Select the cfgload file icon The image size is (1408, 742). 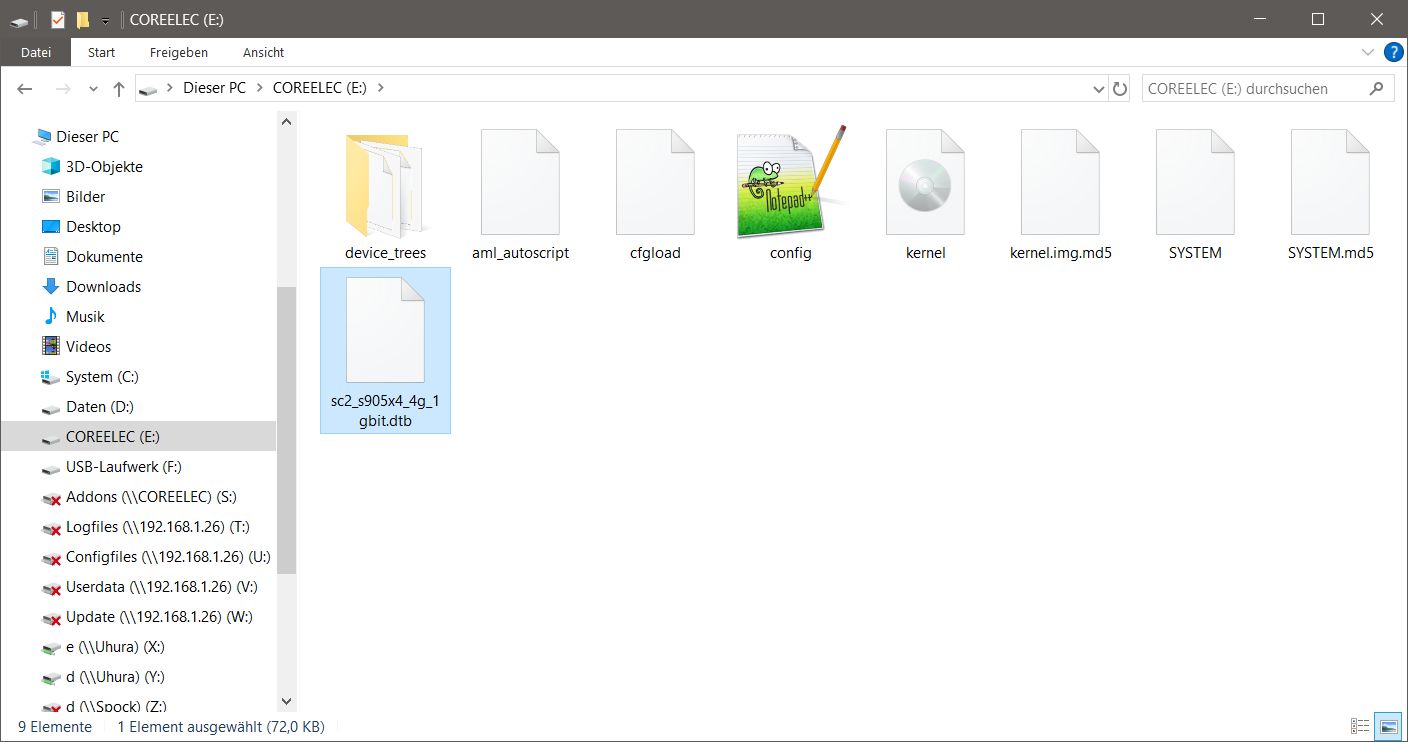(655, 182)
